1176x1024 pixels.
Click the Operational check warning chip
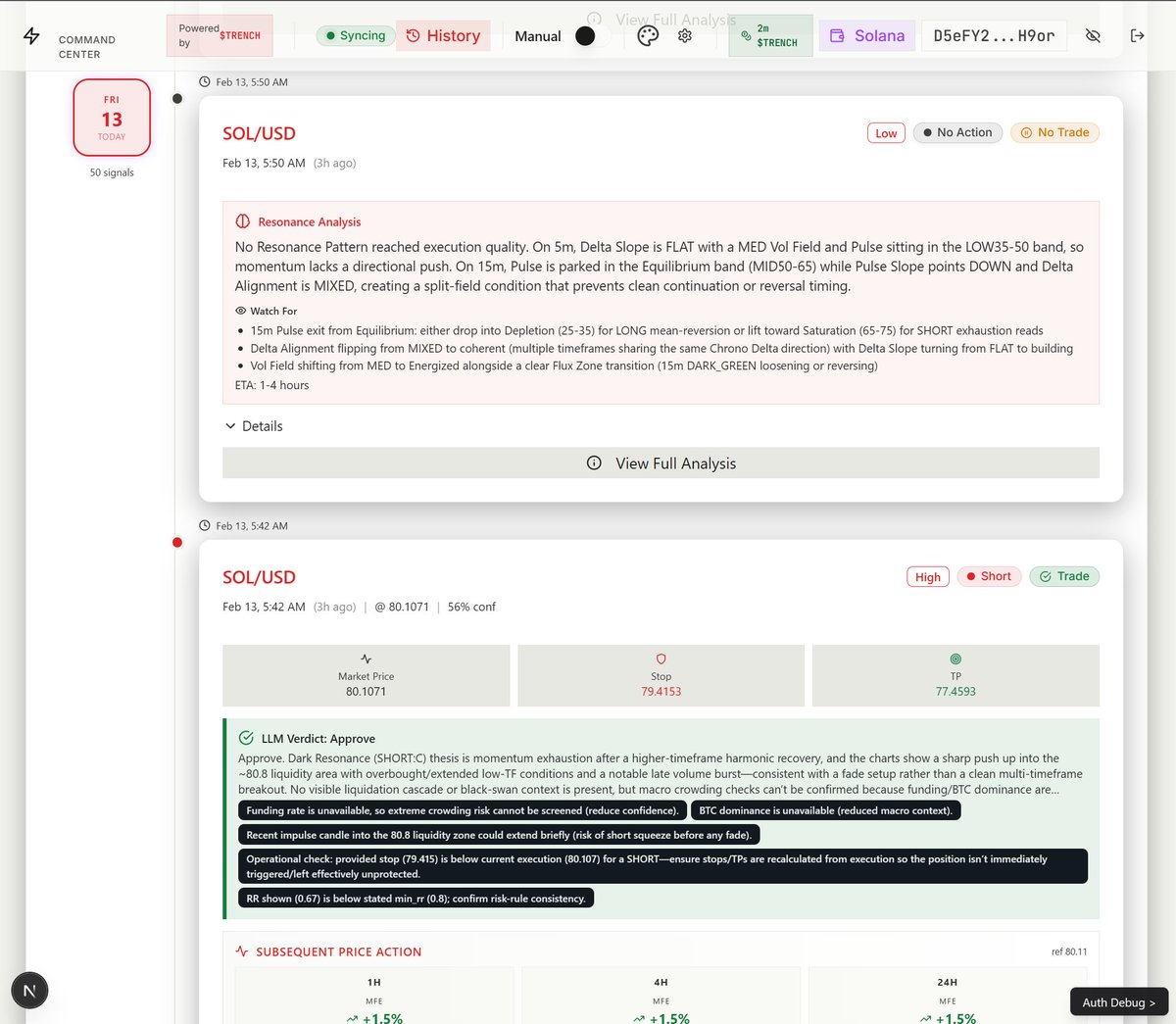662,866
